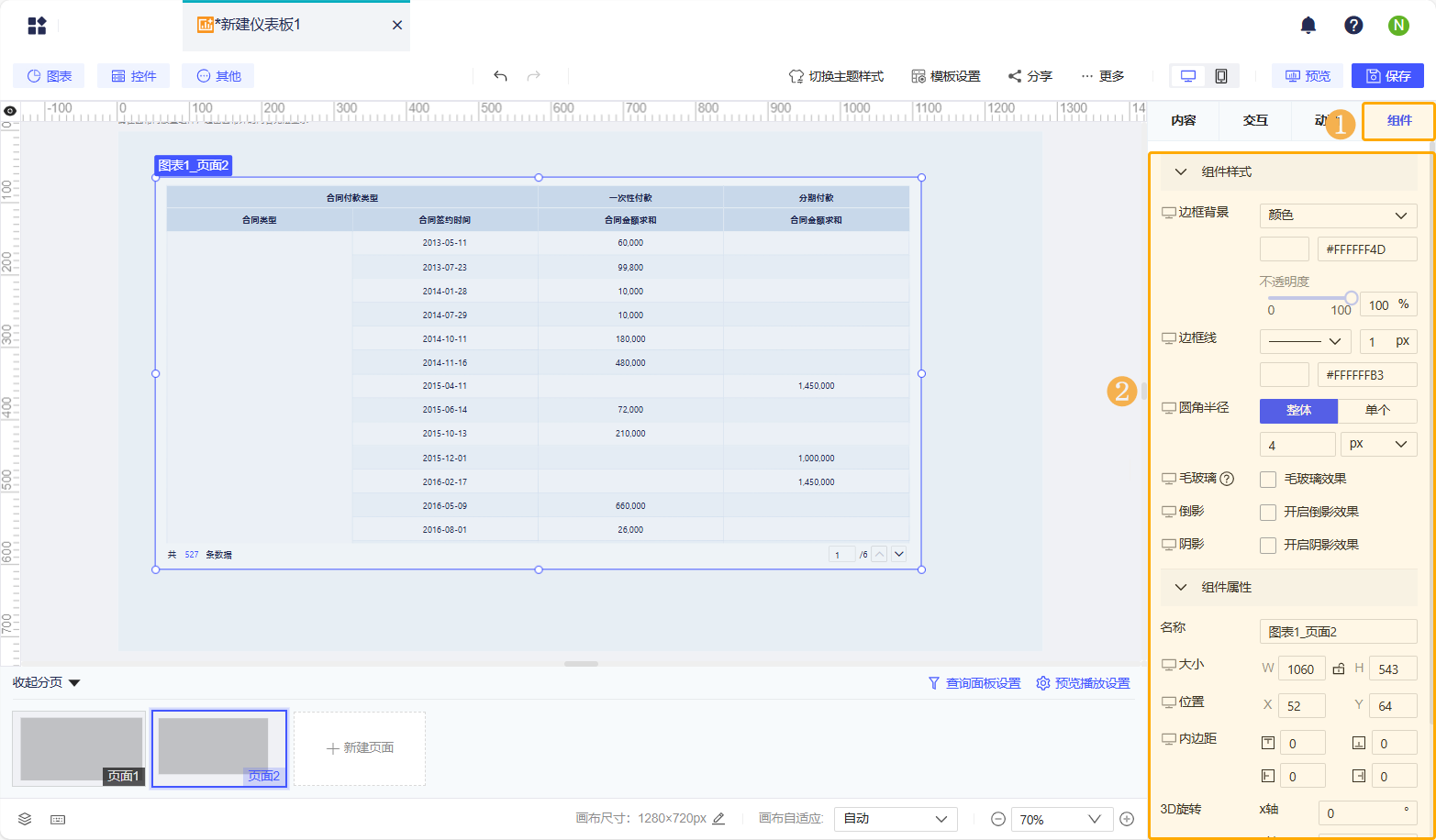Open the 边框背景 颜色 dropdown
The image size is (1436, 840).
coord(1338,216)
